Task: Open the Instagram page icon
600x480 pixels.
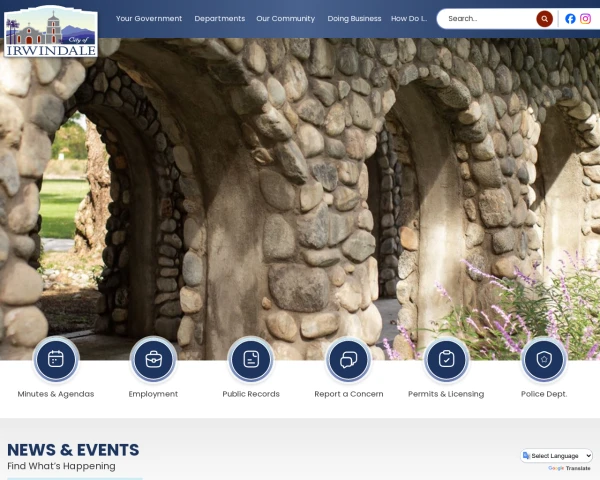Action: click(x=585, y=19)
